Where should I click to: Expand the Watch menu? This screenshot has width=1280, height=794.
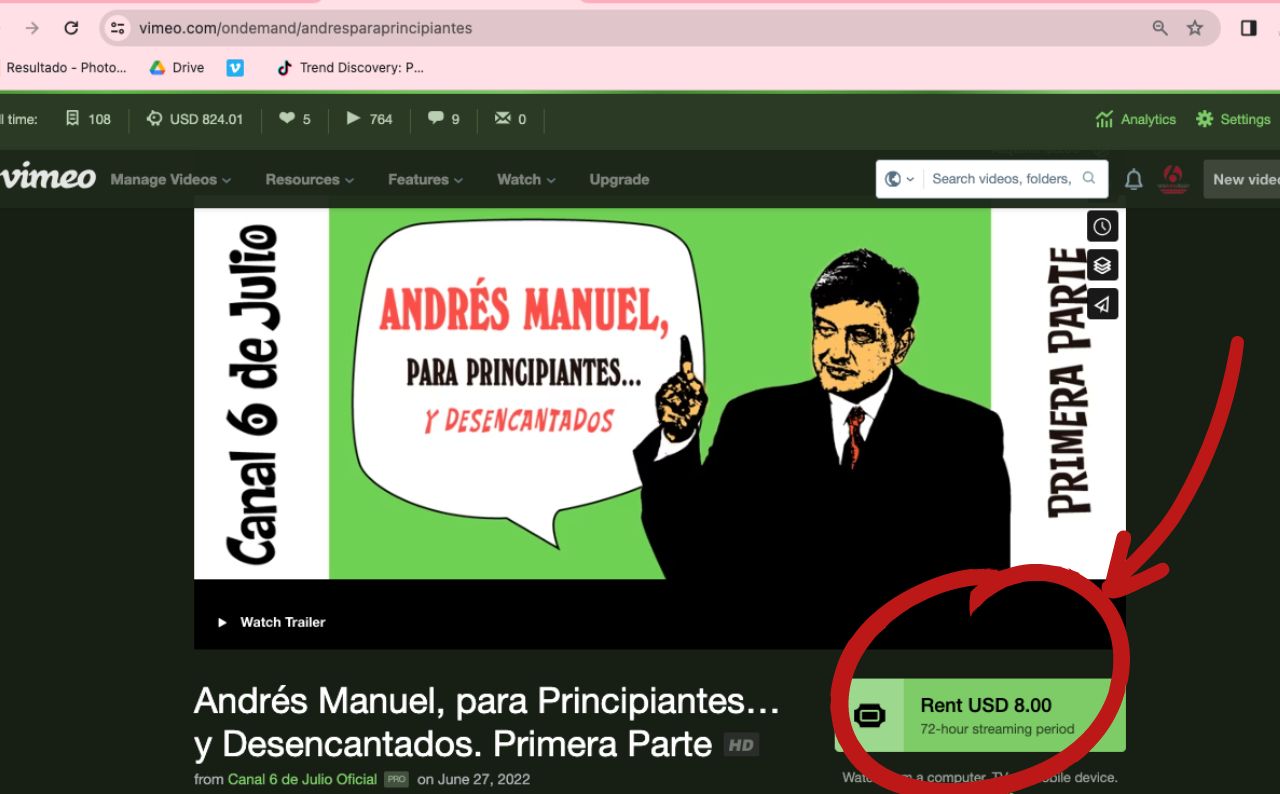pyautogui.click(x=526, y=180)
